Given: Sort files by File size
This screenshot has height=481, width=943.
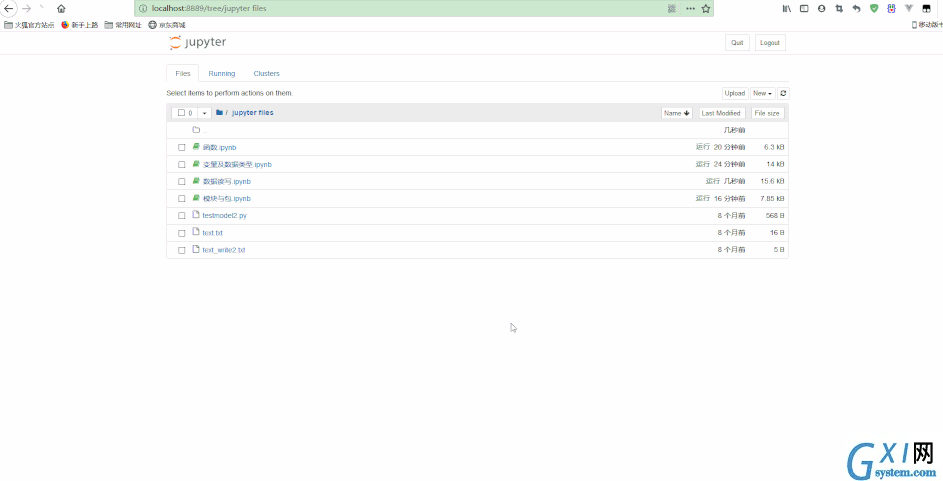Looking at the screenshot, I should (x=767, y=113).
